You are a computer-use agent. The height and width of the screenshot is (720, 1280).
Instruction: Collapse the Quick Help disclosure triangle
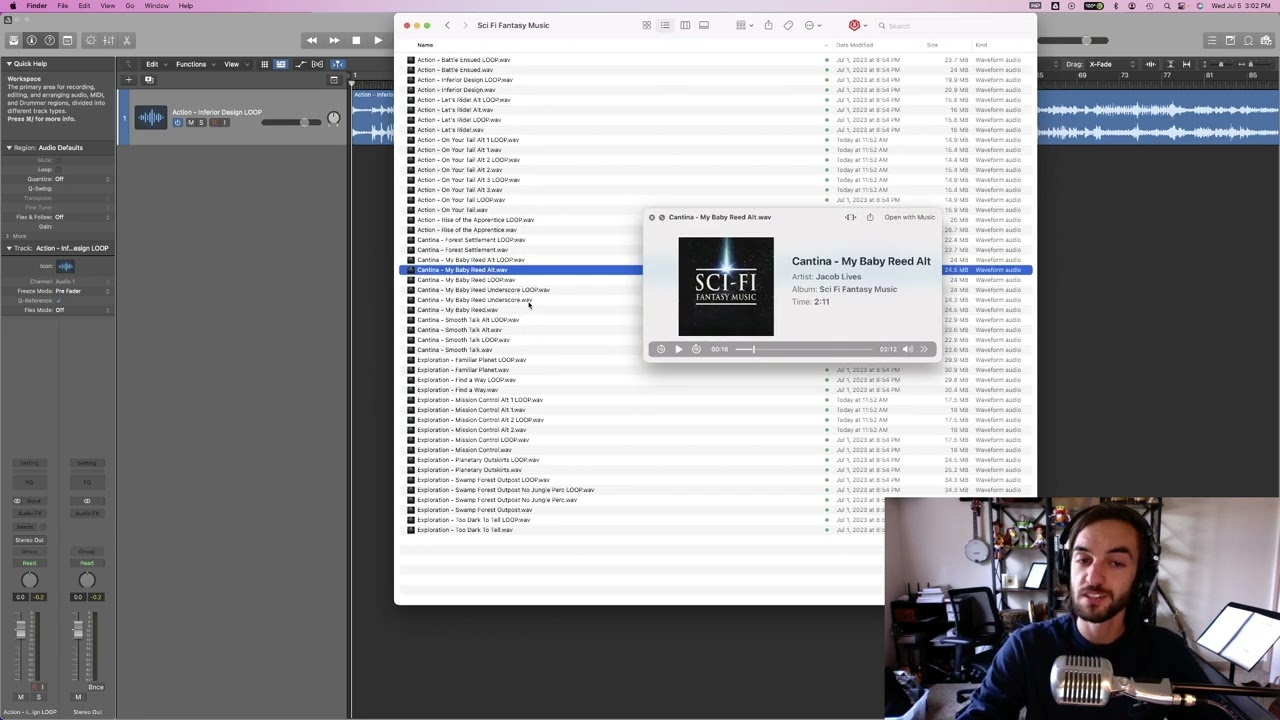pyautogui.click(x=9, y=64)
